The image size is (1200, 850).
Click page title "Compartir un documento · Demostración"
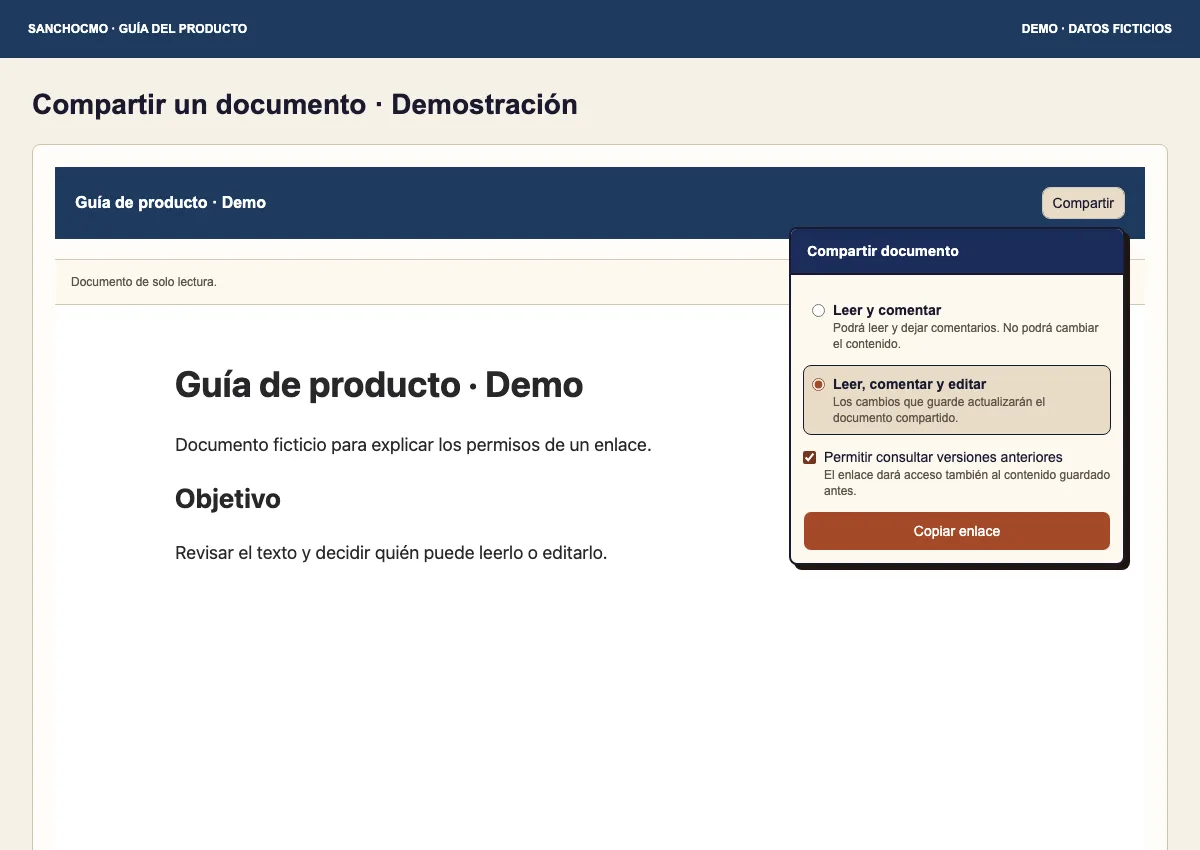[x=305, y=104]
